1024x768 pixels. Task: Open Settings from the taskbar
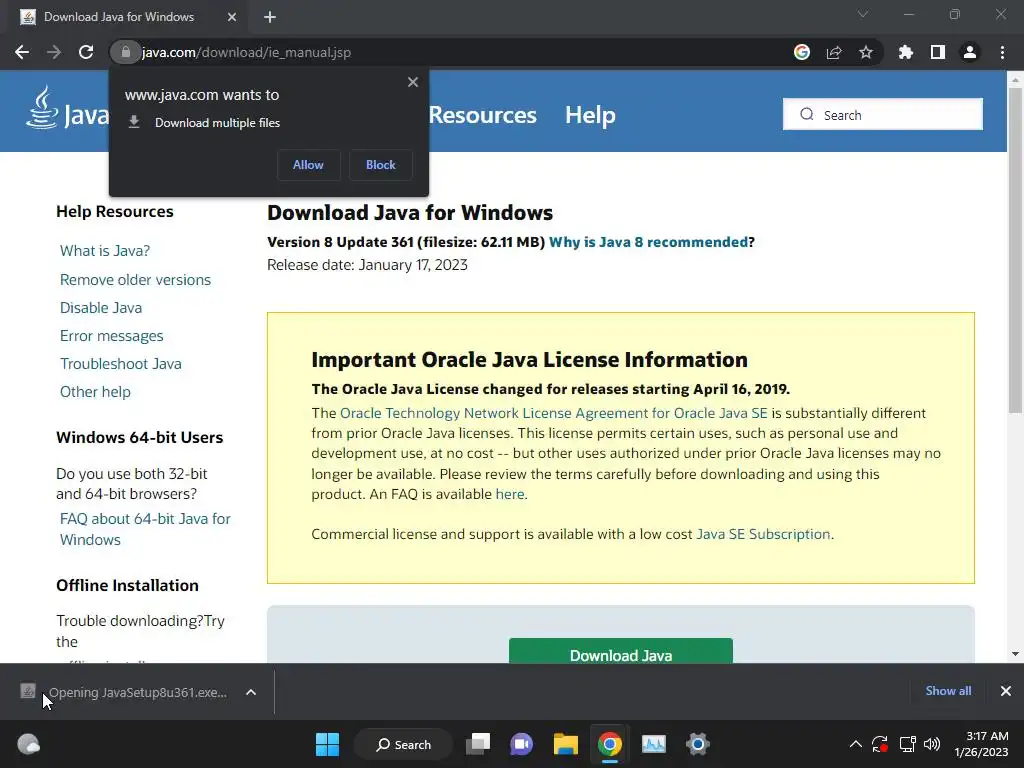(x=697, y=744)
